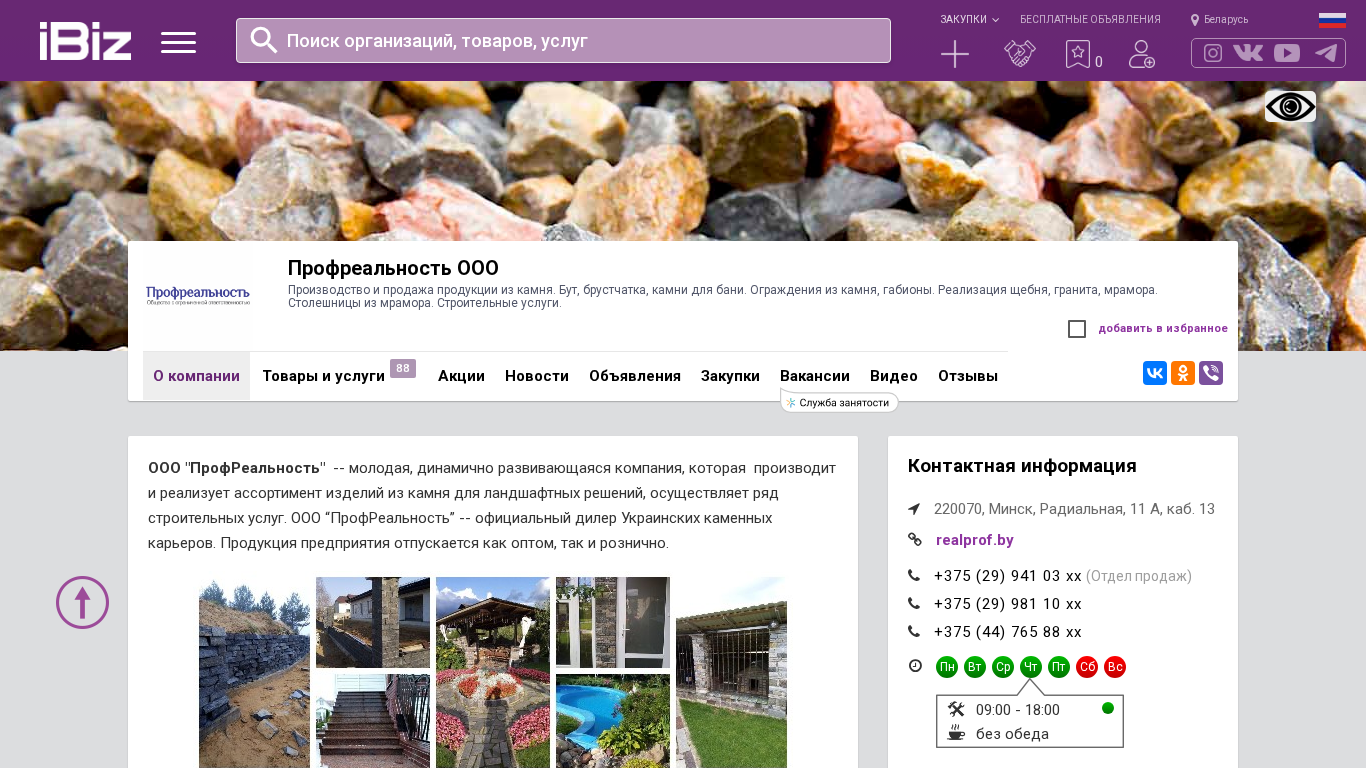Open the Отзывы tab
This screenshot has width=1366, height=768.
point(968,376)
